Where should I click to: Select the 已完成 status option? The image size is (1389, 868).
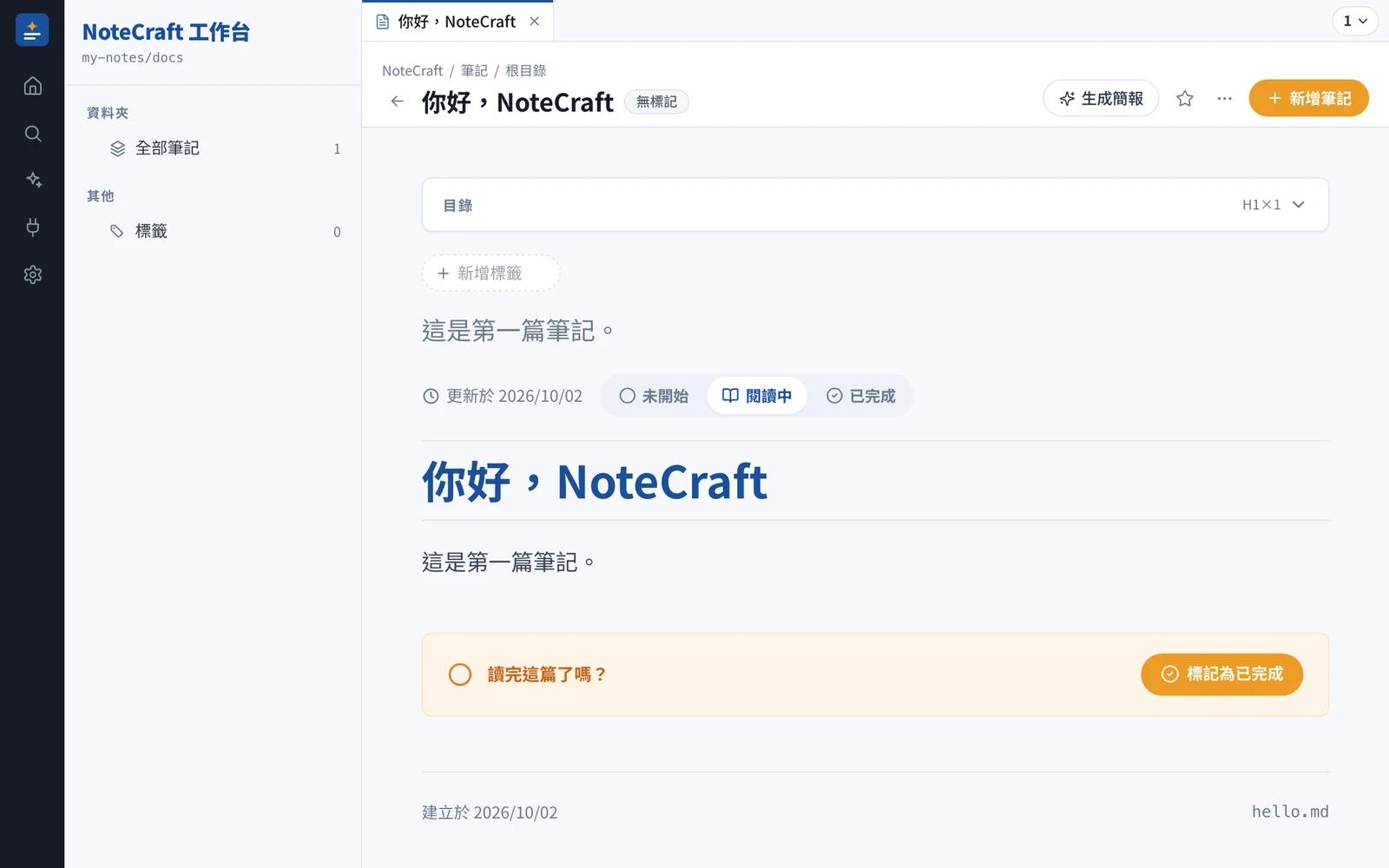click(x=860, y=396)
